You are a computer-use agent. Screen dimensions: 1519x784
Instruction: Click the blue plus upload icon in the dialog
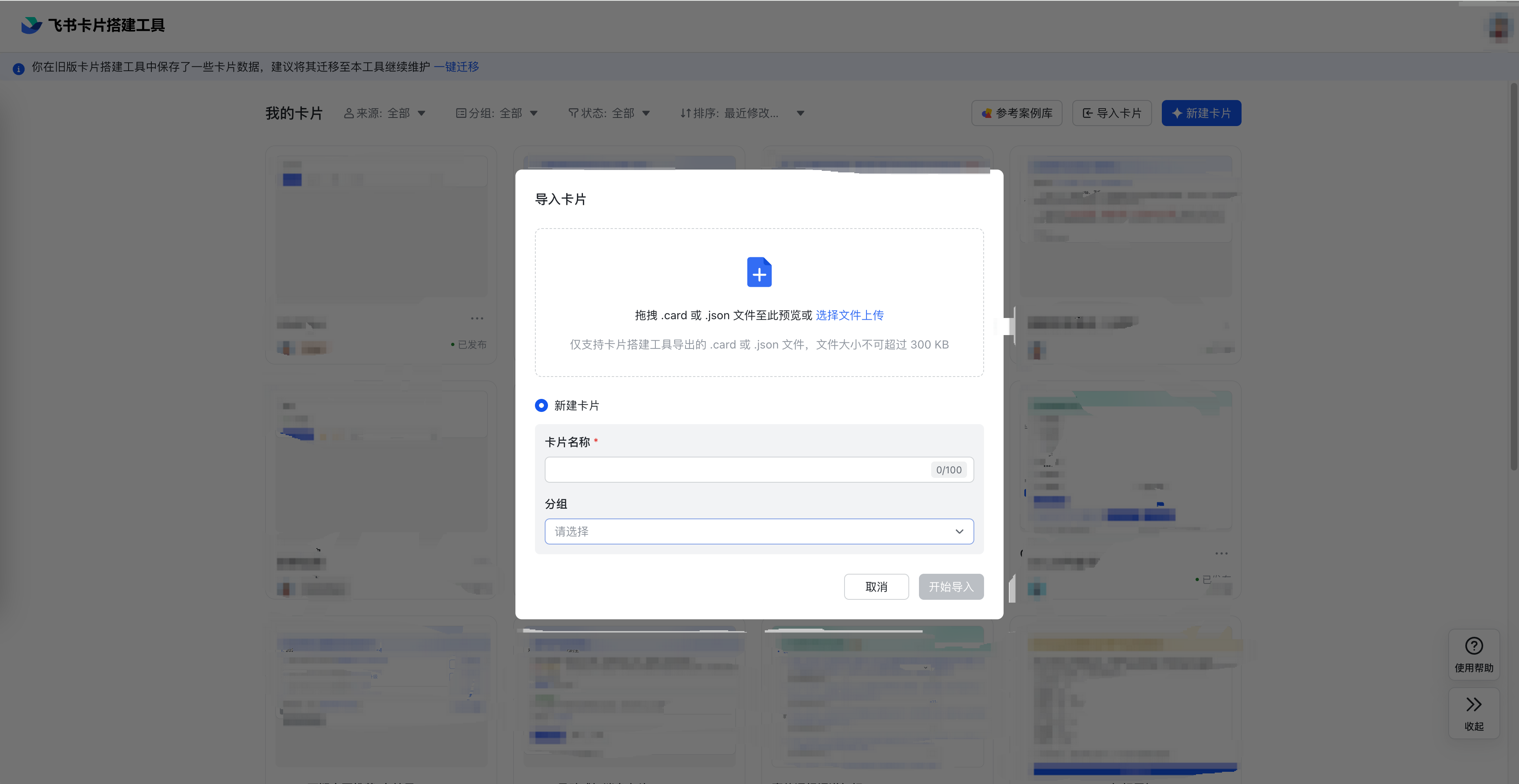tap(759, 272)
